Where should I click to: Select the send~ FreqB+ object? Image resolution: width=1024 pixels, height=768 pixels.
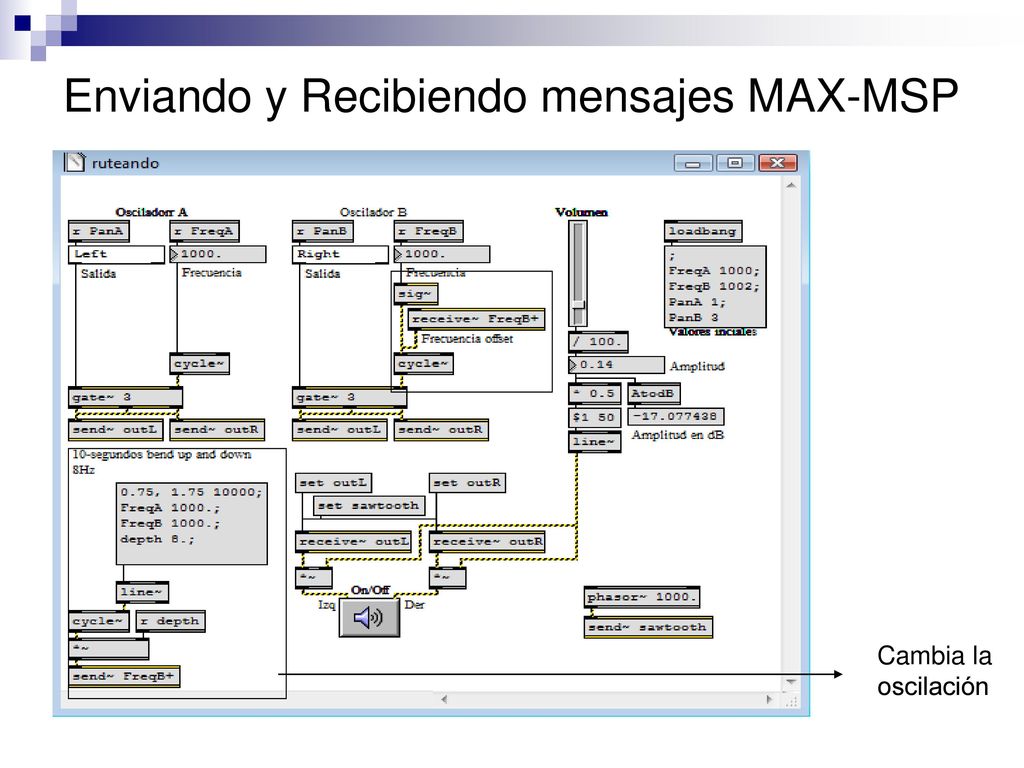[x=124, y=677]
